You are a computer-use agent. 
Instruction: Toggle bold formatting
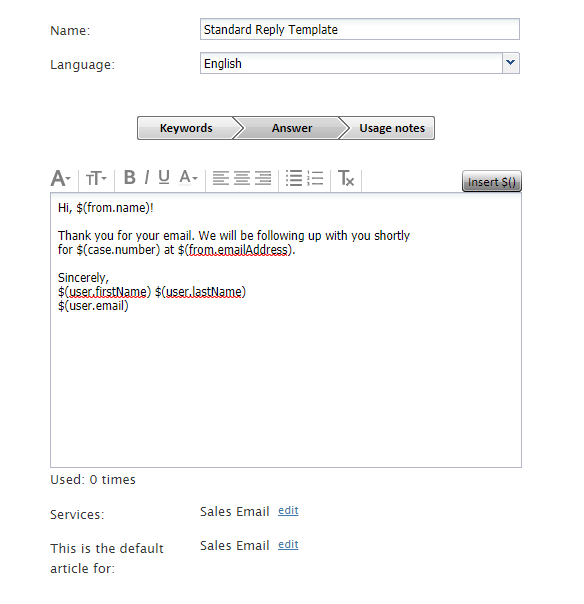coord(129,178)
